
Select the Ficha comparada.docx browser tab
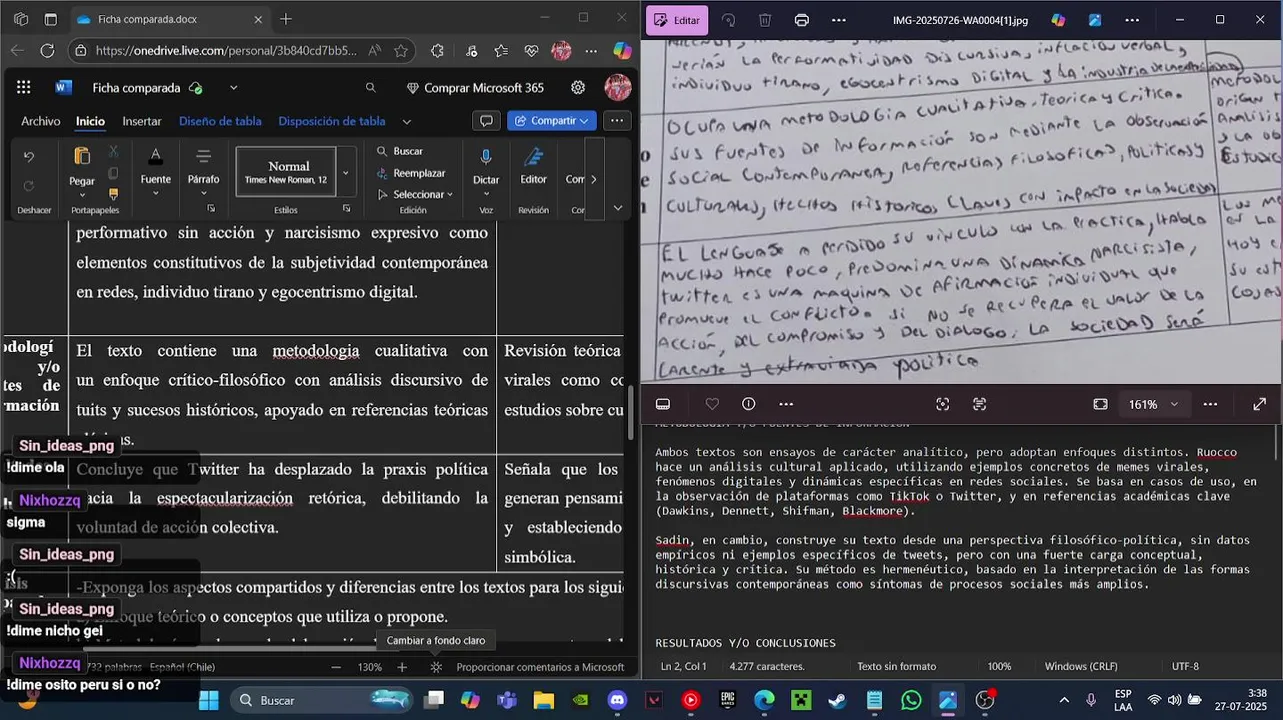point(169,19)
